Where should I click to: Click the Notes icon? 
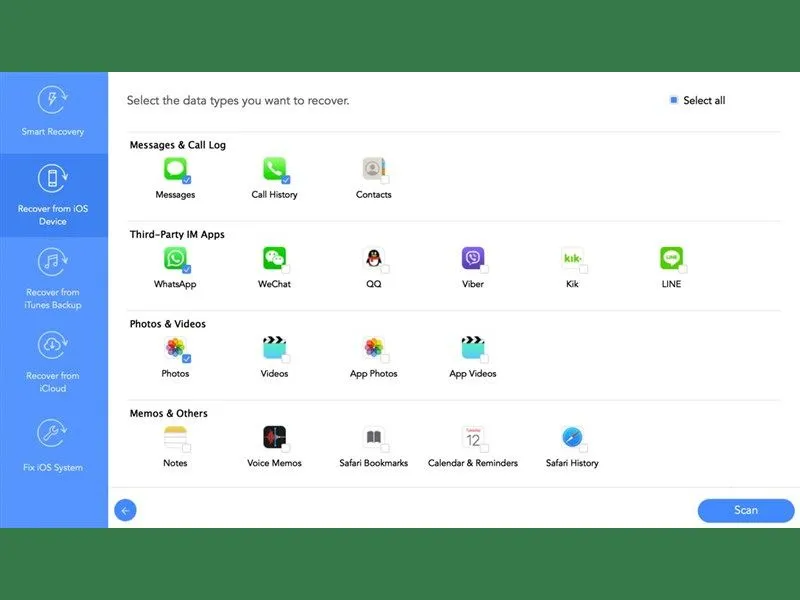point(175,437)
